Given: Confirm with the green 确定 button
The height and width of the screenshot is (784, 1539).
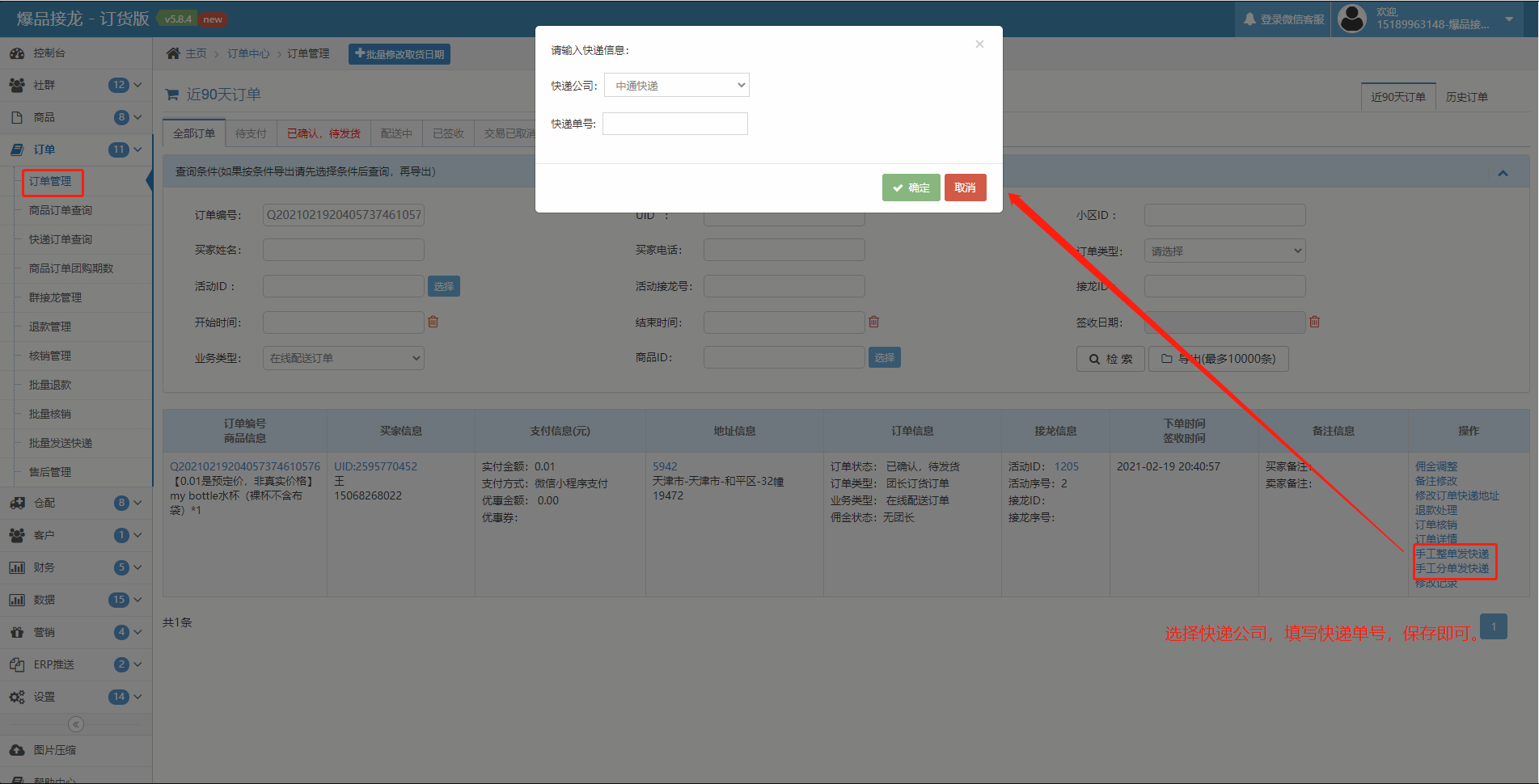Looking at the screenshot, I should 911,188.
